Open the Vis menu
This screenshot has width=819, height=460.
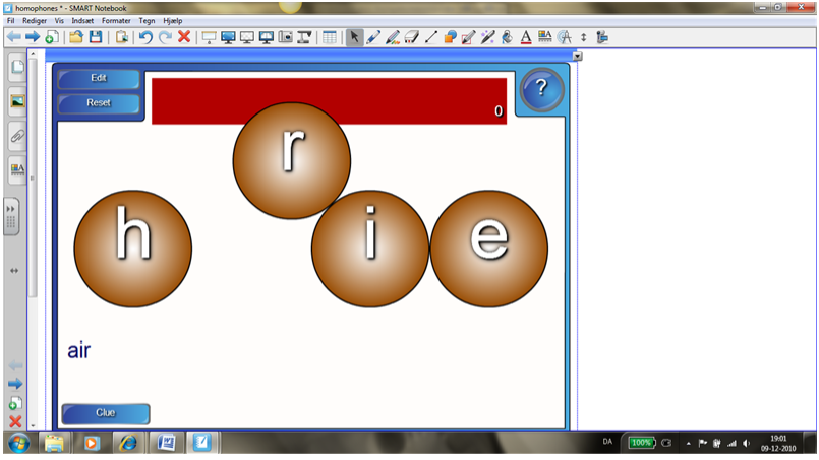click(59, 20)
